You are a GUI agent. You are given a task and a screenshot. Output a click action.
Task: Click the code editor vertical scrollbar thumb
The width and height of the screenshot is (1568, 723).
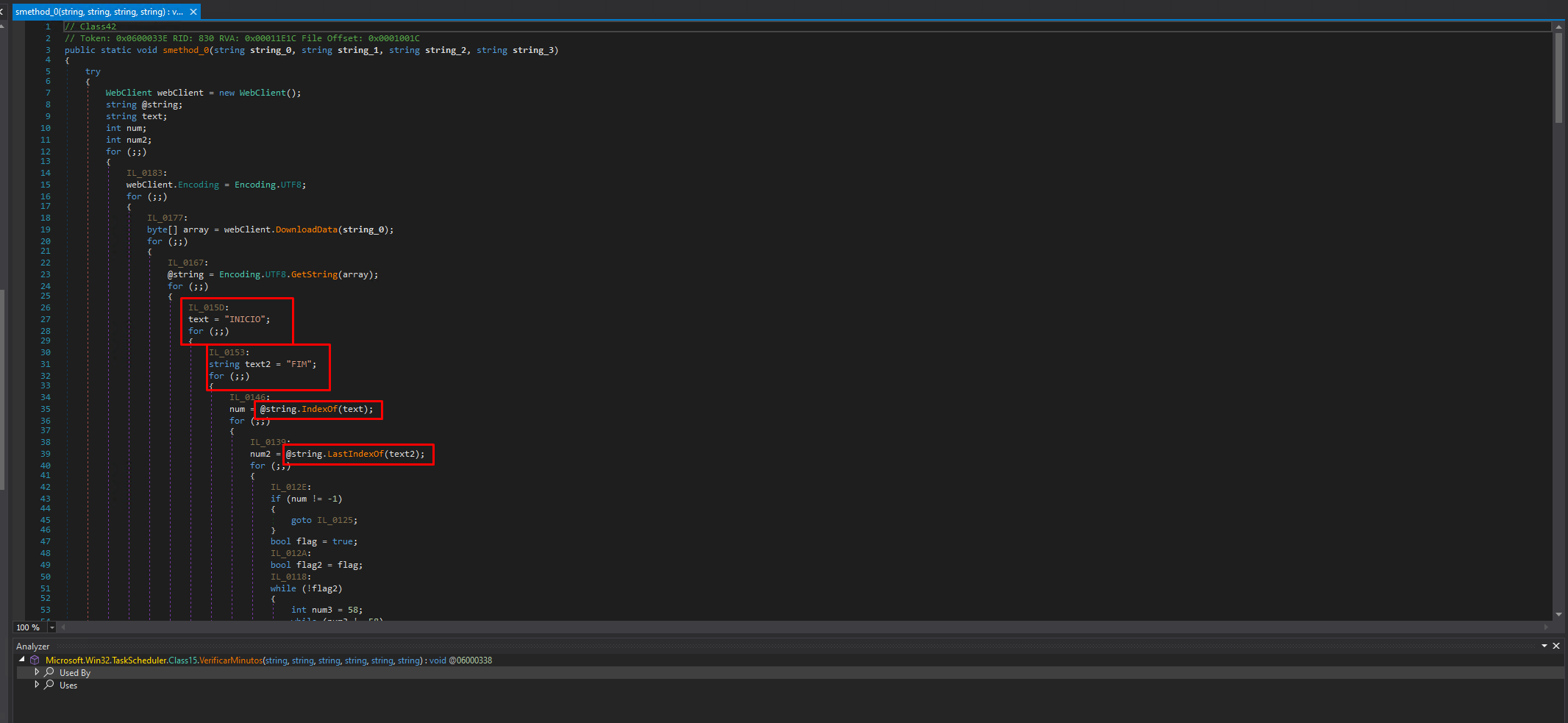(1558, 77)
